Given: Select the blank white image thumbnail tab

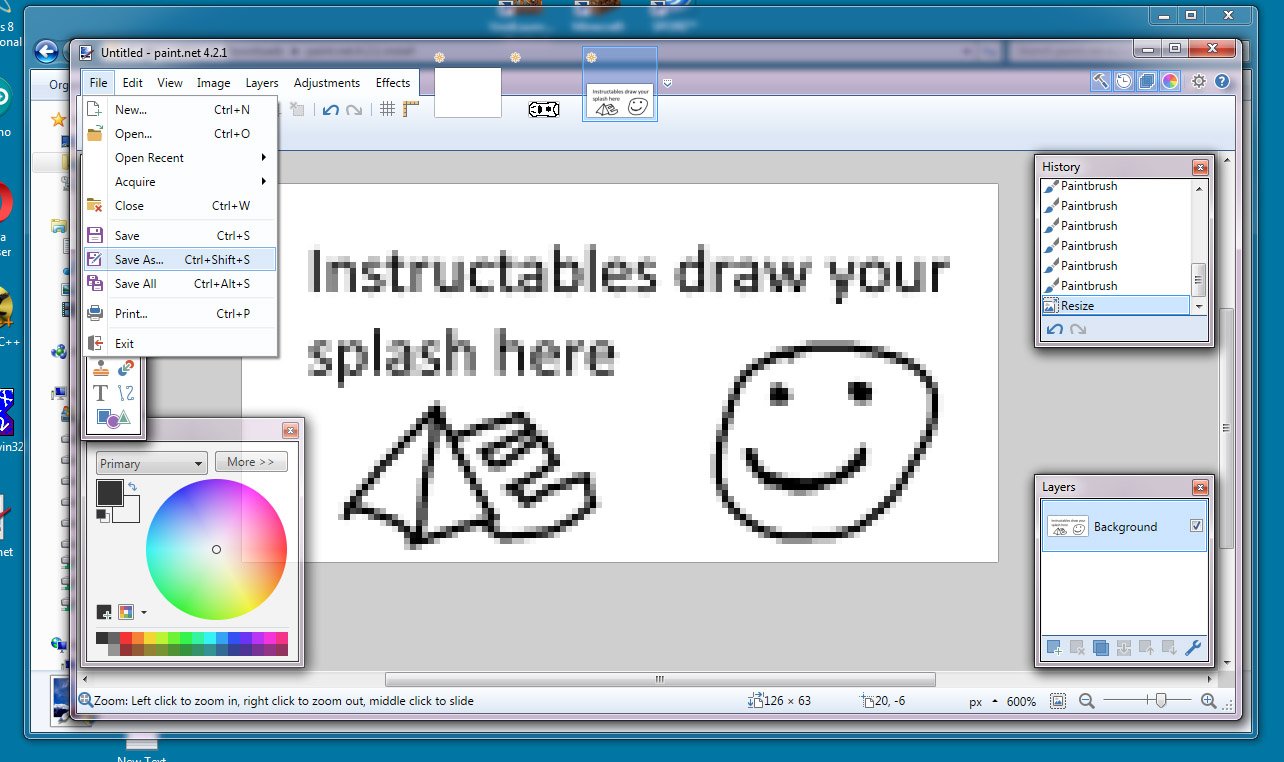Looking at the screenshot, I should coord(468,92).
